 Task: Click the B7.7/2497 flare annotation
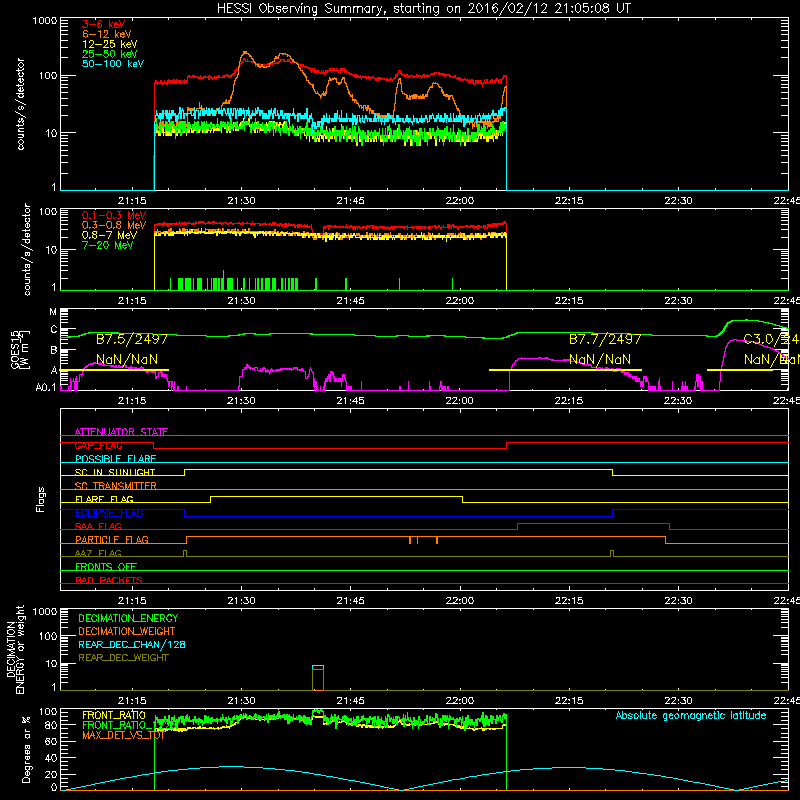pyautogui.click(x=605, y=340)
